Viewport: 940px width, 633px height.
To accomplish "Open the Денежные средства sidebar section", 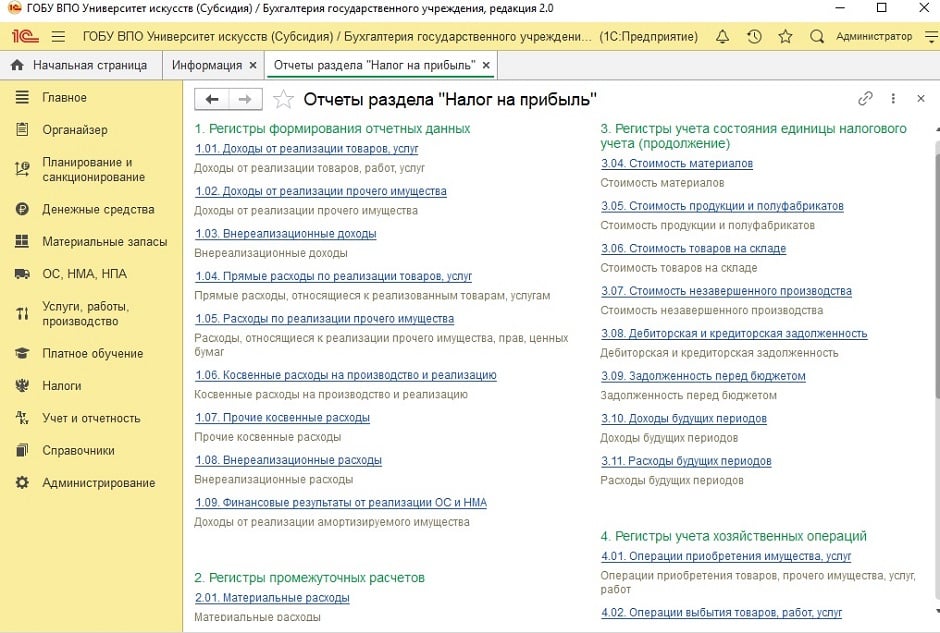I will click(x=98, y=210).
